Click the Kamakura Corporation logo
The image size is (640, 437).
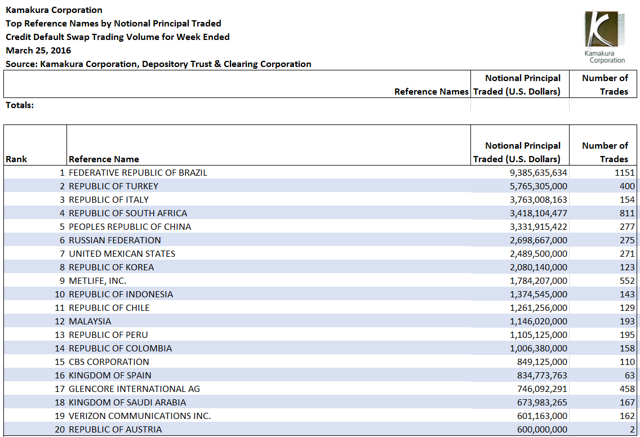[604, 38]
